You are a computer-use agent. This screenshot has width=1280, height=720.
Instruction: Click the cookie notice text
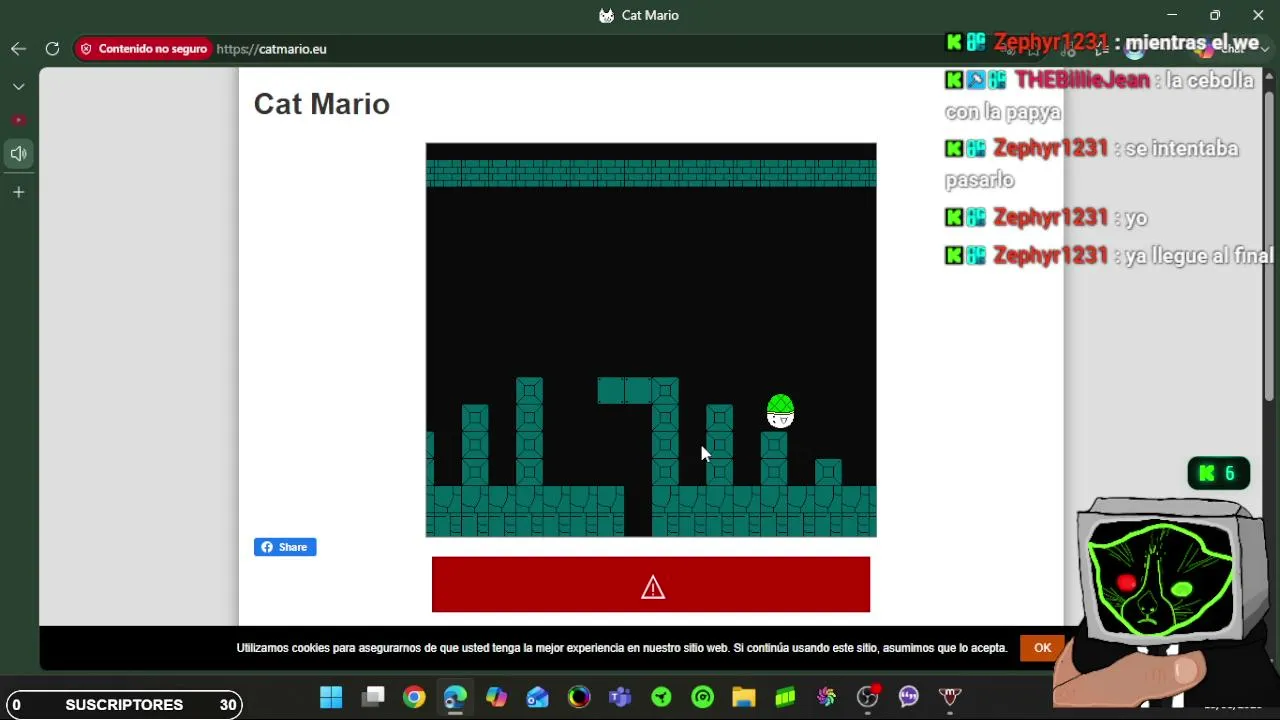pyautogui.click(x=622, y=648)
